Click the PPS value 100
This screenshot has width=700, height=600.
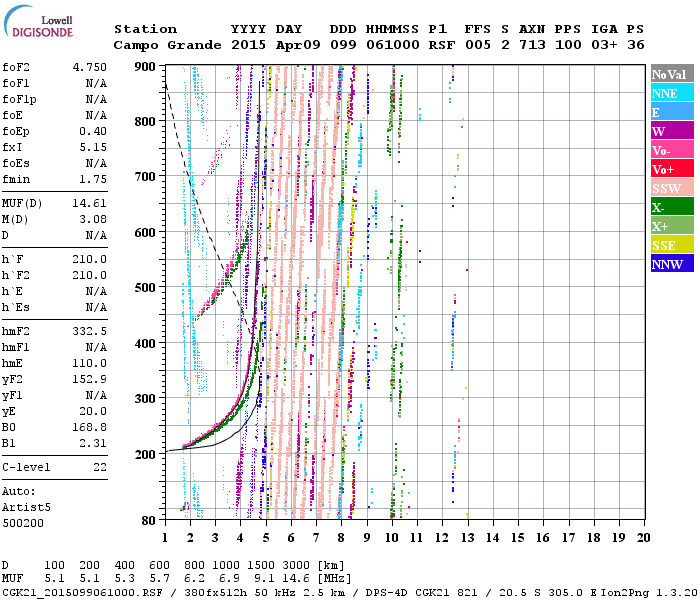[x=568, y=45]
